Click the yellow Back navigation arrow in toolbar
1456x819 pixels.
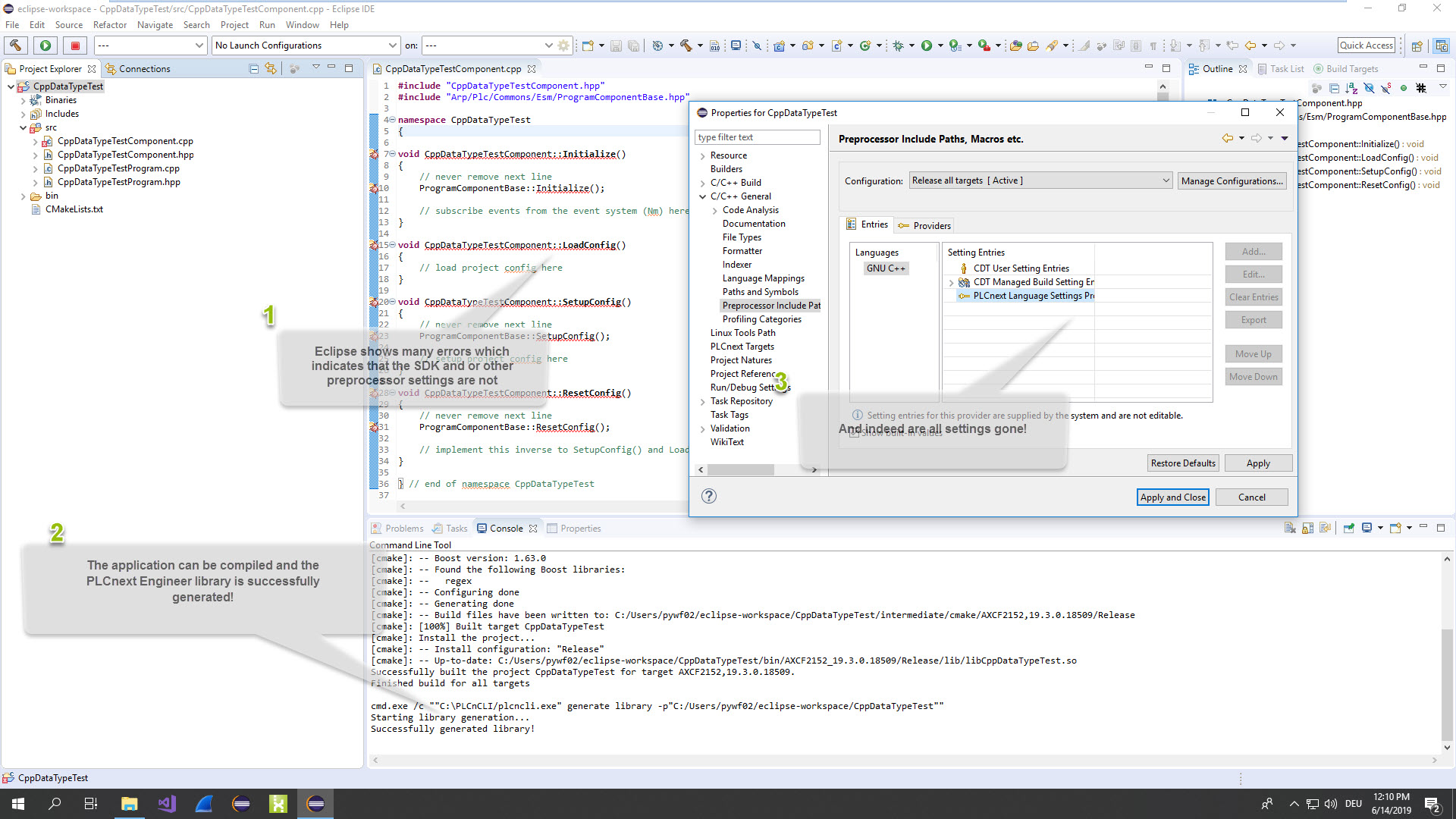click(1250, 45)
